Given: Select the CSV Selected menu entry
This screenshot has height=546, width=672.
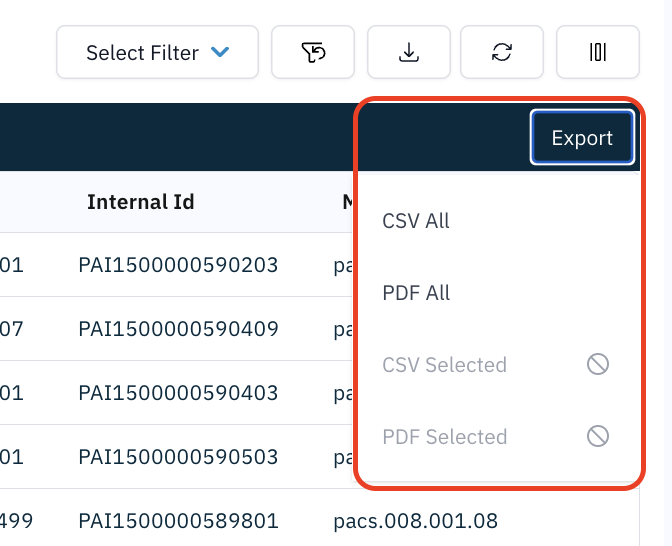Looking at the screenshot, I should tap(444, 365).
